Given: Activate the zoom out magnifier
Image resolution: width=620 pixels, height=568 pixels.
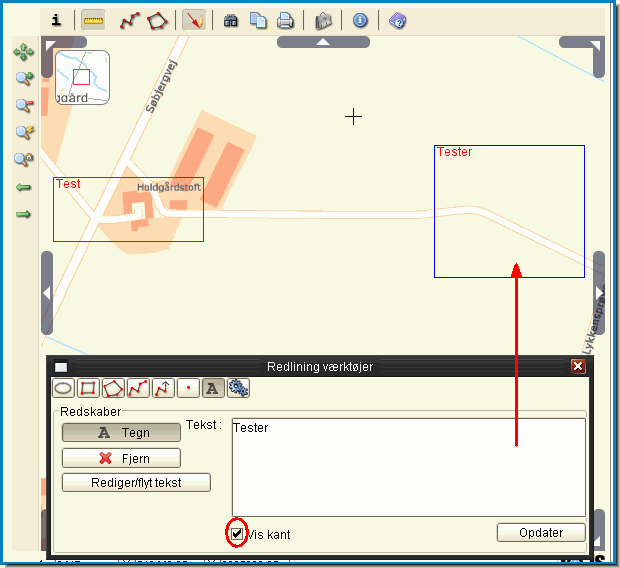Looking at the screenshot, I should click(23, 106).
